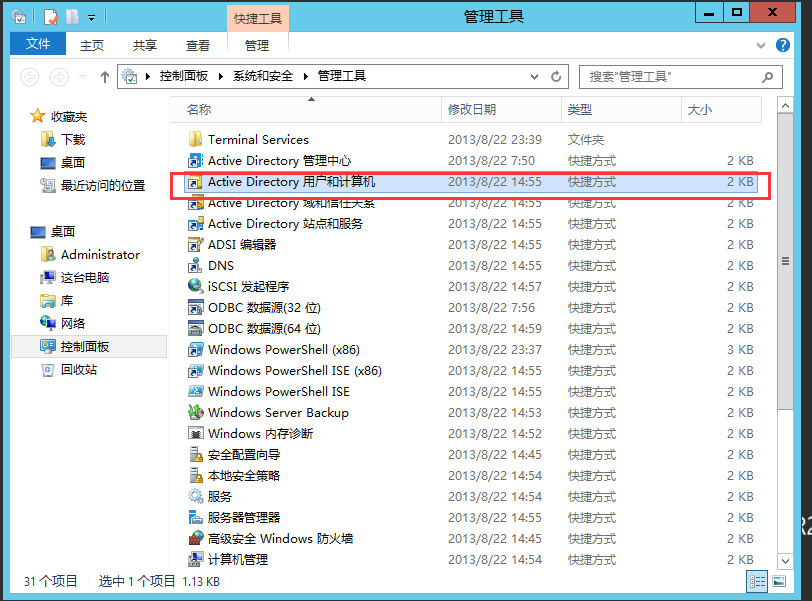Click the ODBC 数据源(32 位) icon

point(195,307)
